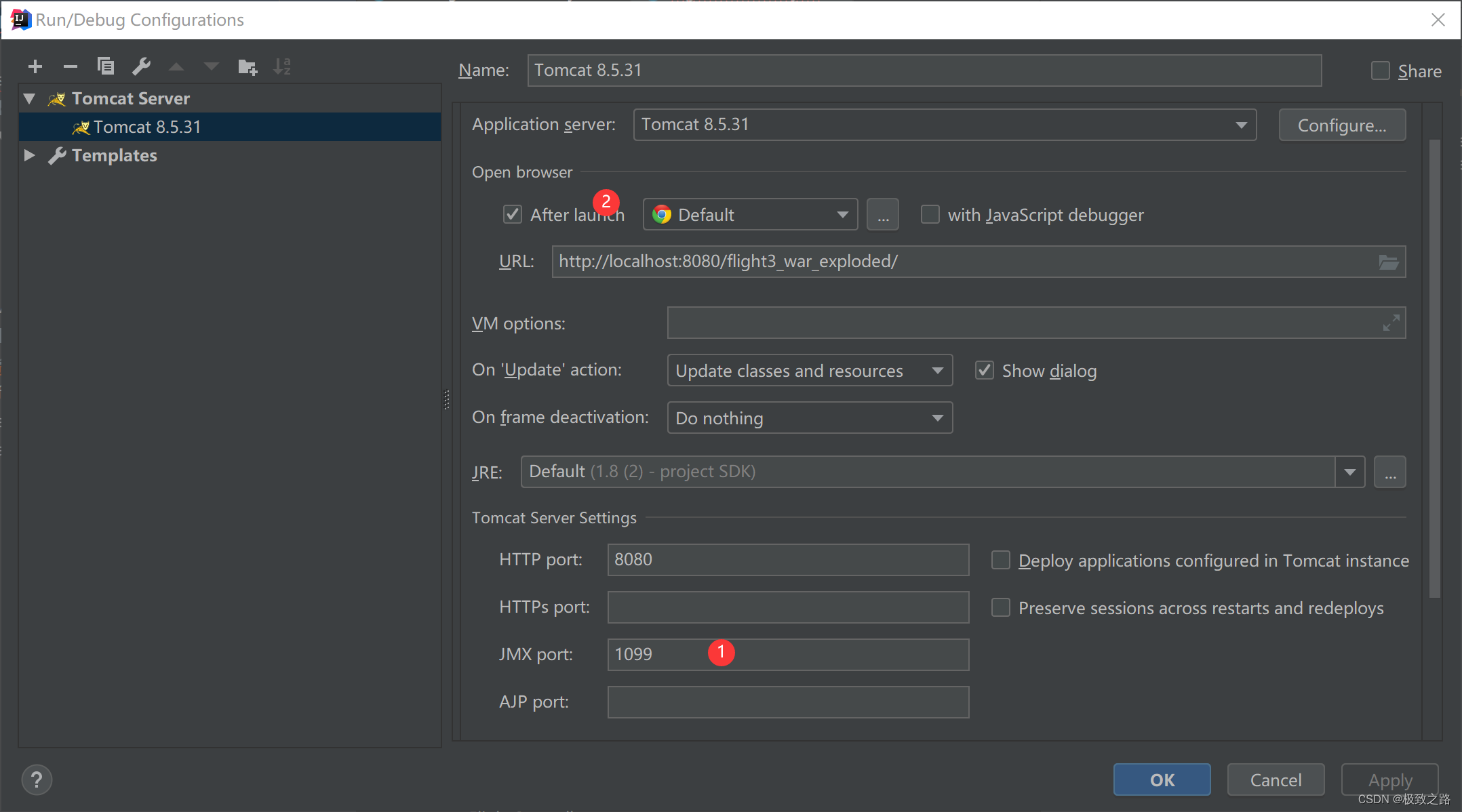The width and height of the screenshot is (1462, 812).
Task: Remove the selected configuration with the minus icon
Action: (71, 66)
